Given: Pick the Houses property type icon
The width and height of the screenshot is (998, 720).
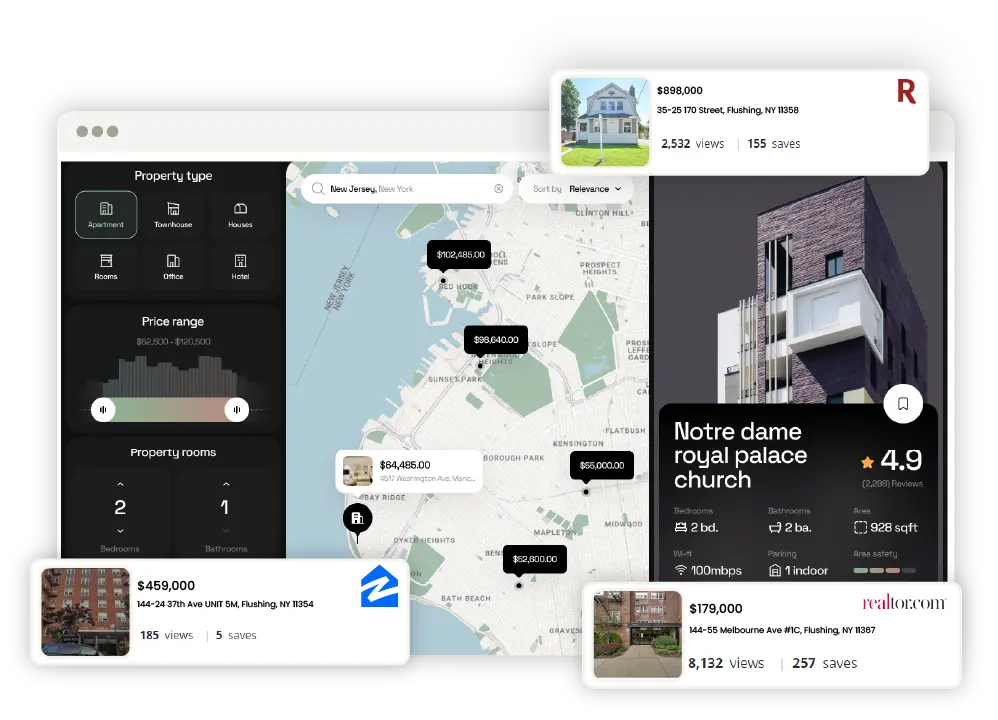Looking at the screenshot, I should click(240, 214).
